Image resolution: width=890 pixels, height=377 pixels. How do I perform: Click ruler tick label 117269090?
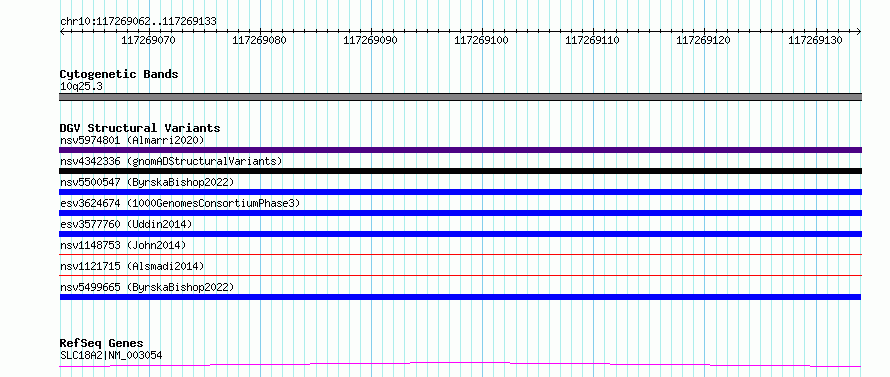pos(371,40)
